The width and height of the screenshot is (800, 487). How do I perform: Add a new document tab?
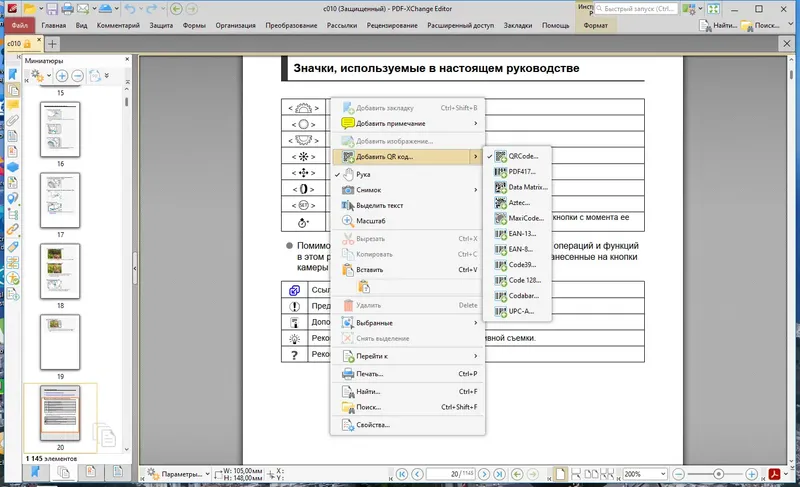[x=52, y=44]
